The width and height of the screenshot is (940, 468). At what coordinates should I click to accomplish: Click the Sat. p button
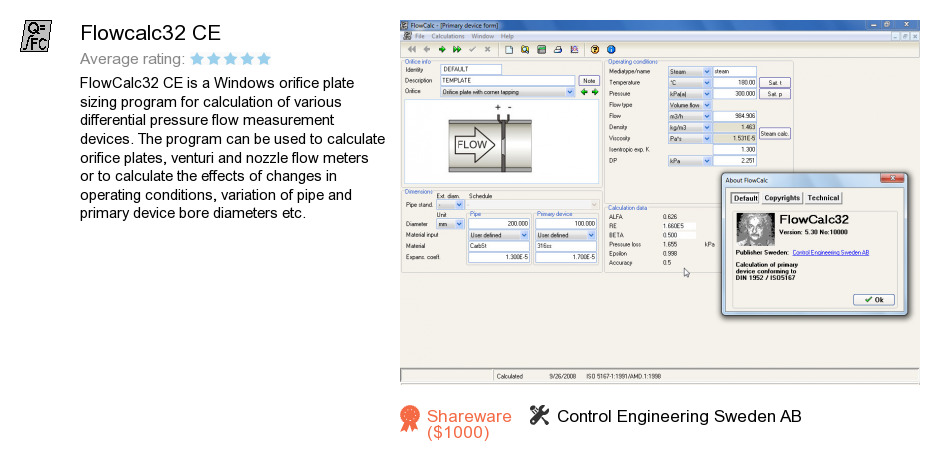(775, 94)
